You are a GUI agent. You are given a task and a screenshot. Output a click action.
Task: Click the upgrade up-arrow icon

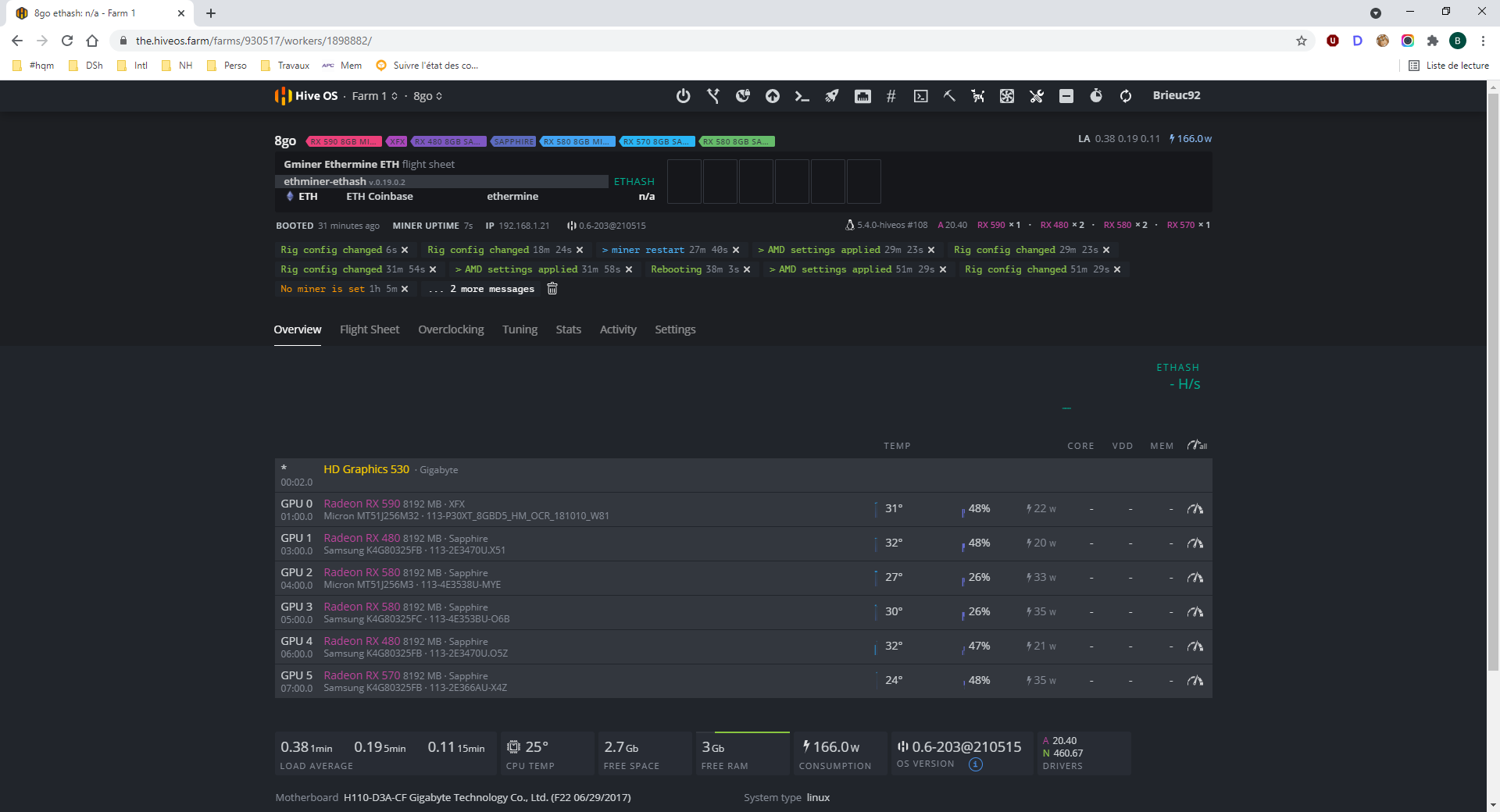tap(773, 96)
